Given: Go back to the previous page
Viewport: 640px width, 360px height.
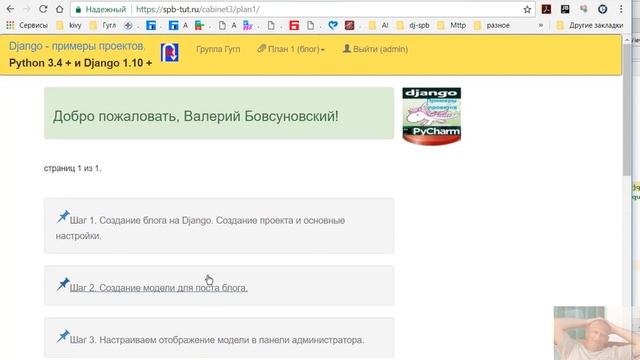Looking at the screenshot, I should 10,9.
